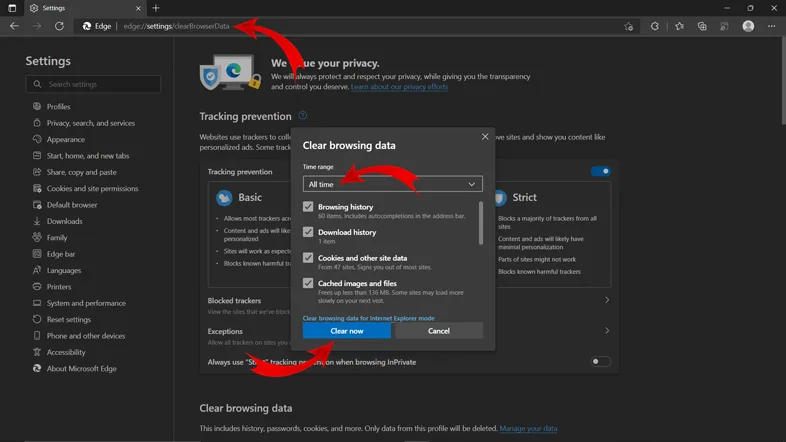
Task: Click the extensions refresh-shaped toolbar icon
Action: pos(655,26)
